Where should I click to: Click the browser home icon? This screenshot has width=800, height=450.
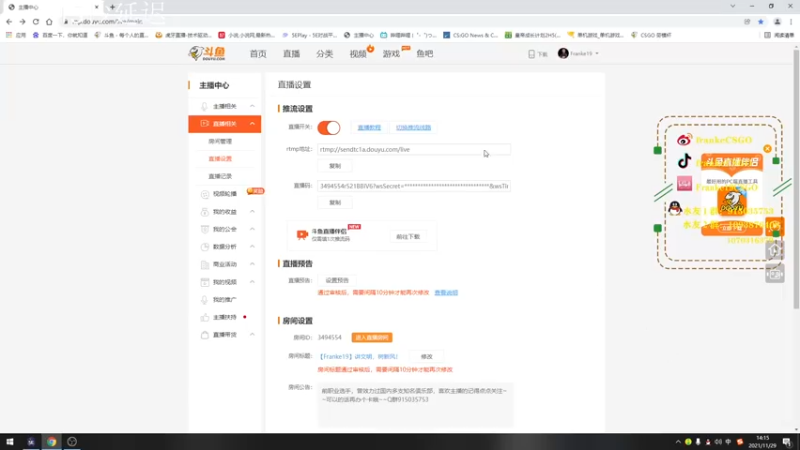point(49,21)
